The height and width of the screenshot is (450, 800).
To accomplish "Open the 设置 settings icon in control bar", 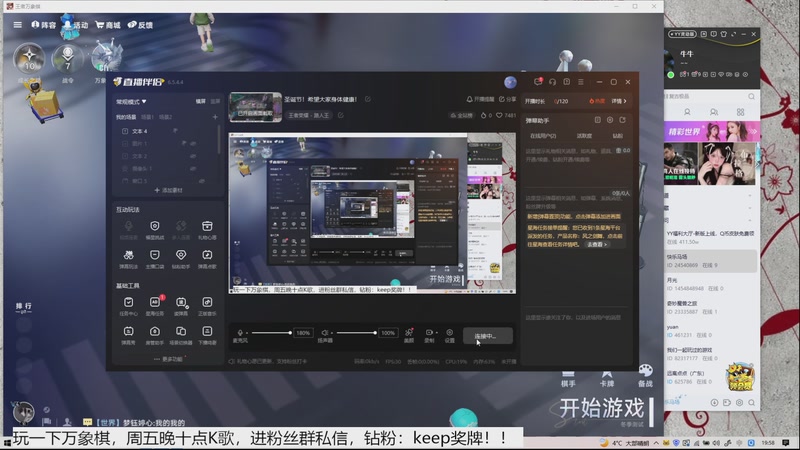I will click(449, 332).
